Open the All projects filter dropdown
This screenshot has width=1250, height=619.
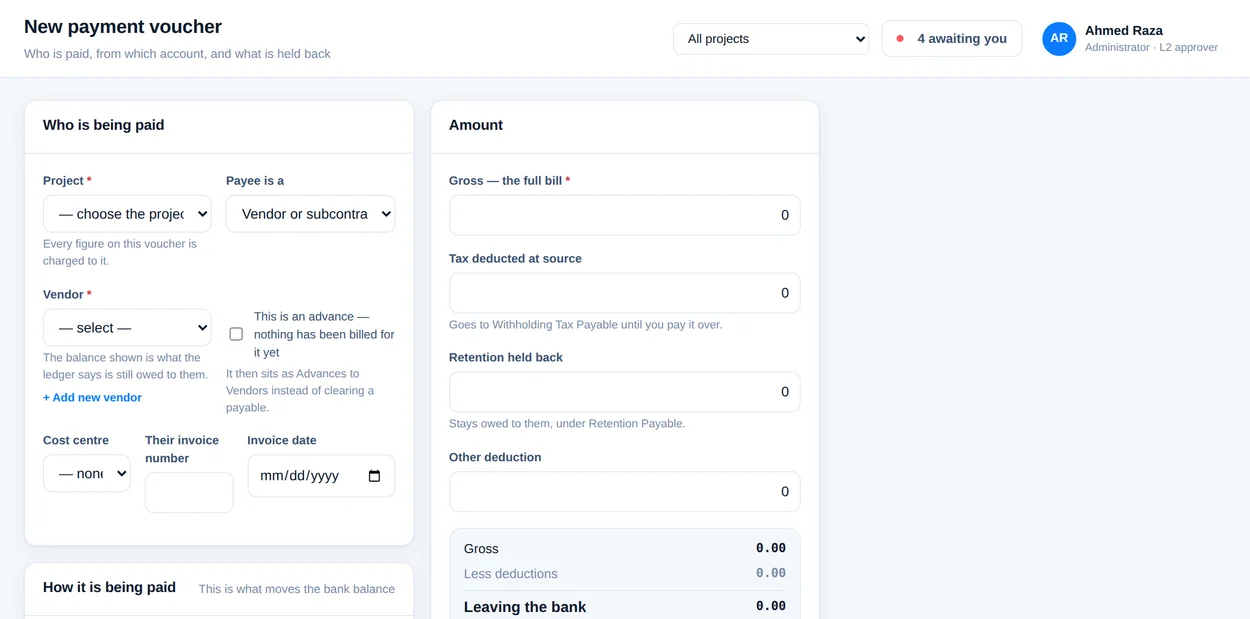(x=771, y=39)
